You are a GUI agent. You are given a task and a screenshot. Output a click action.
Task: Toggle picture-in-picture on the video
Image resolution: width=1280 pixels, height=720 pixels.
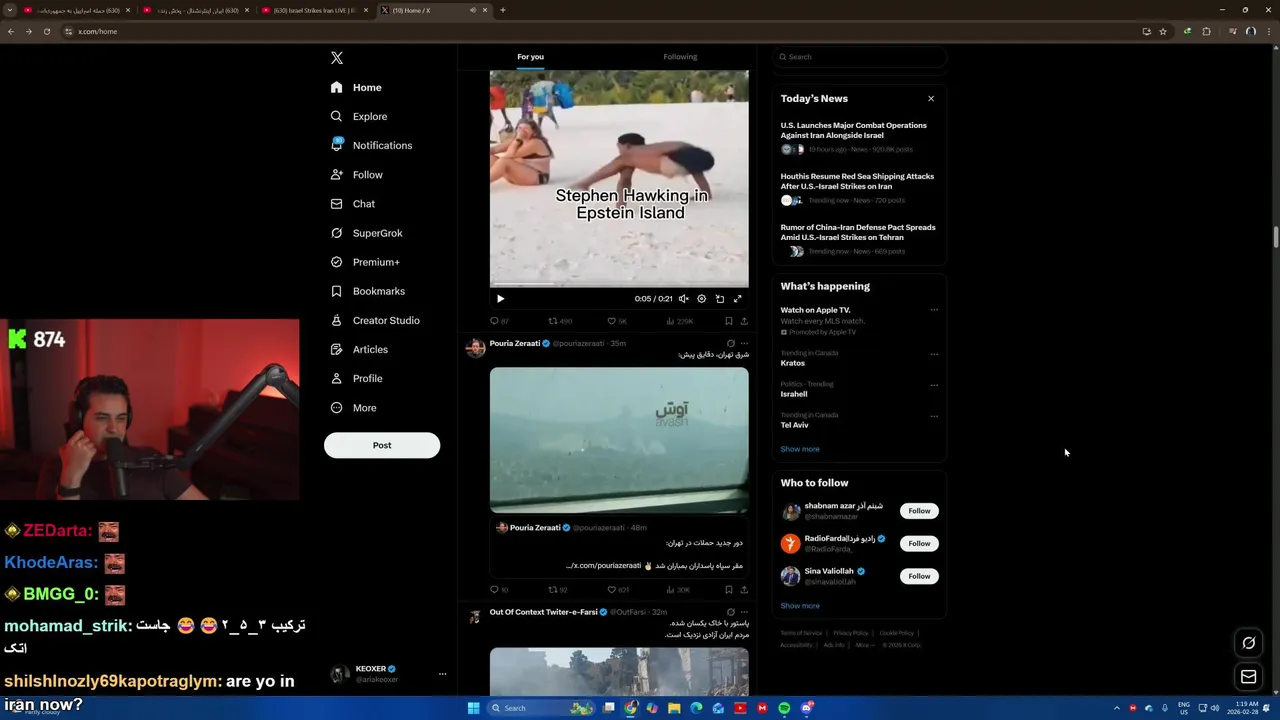tap(720, 299)
